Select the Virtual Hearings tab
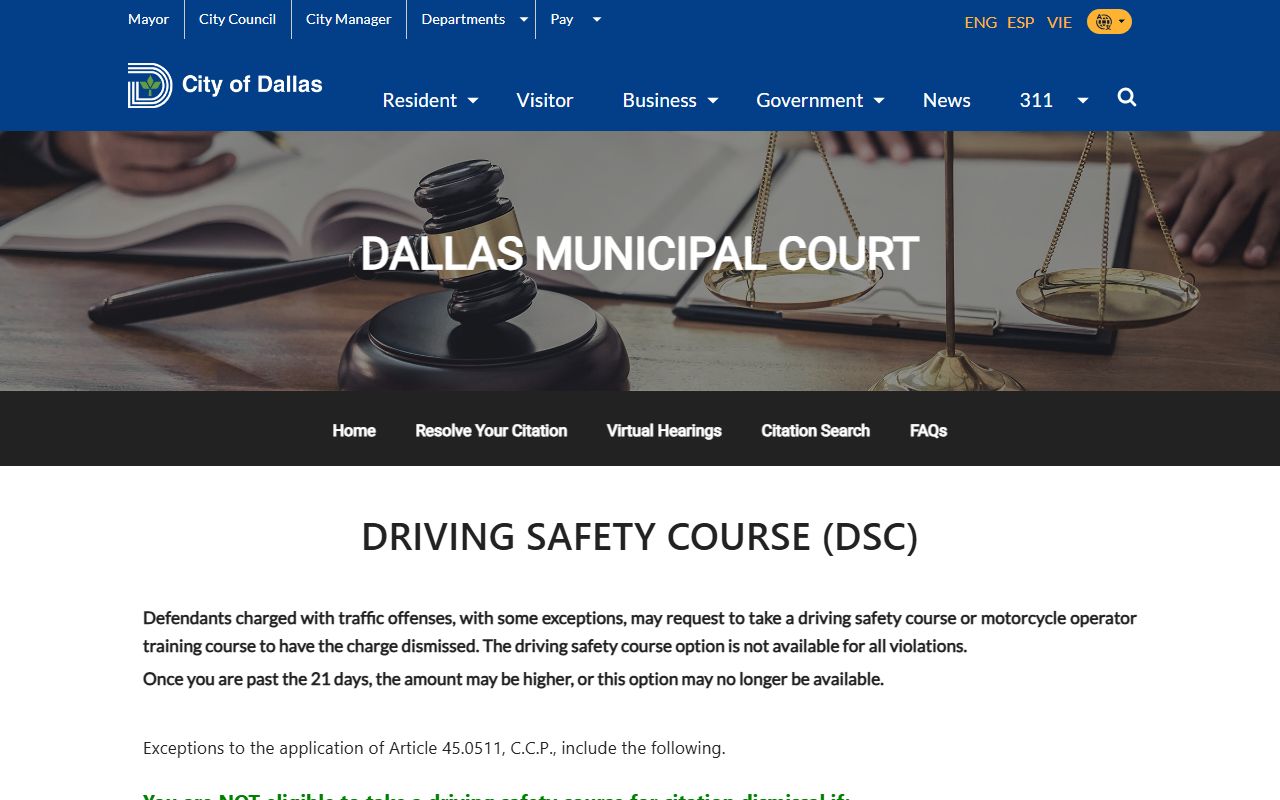The height and width of the screenshot is (800, 1280). pyautogui.click(x=664, y=431)
